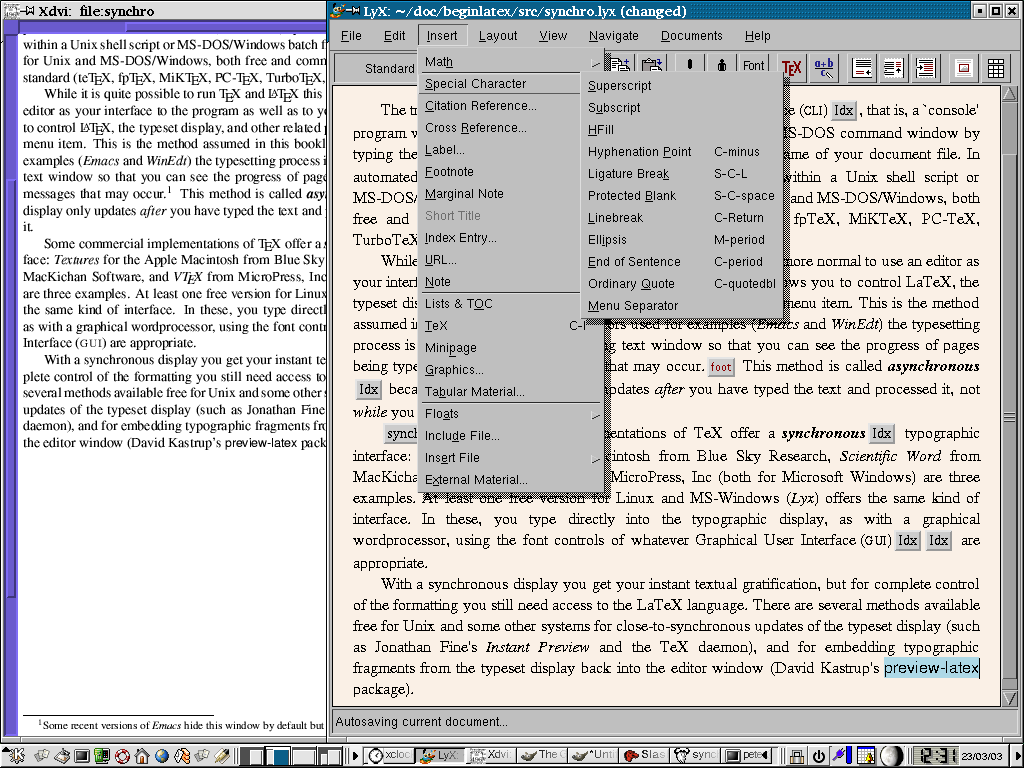Image resolution: width=1024 pixels, height=768 pixels.
Task: Click the insert table grid icon
Action: (995, 68)
